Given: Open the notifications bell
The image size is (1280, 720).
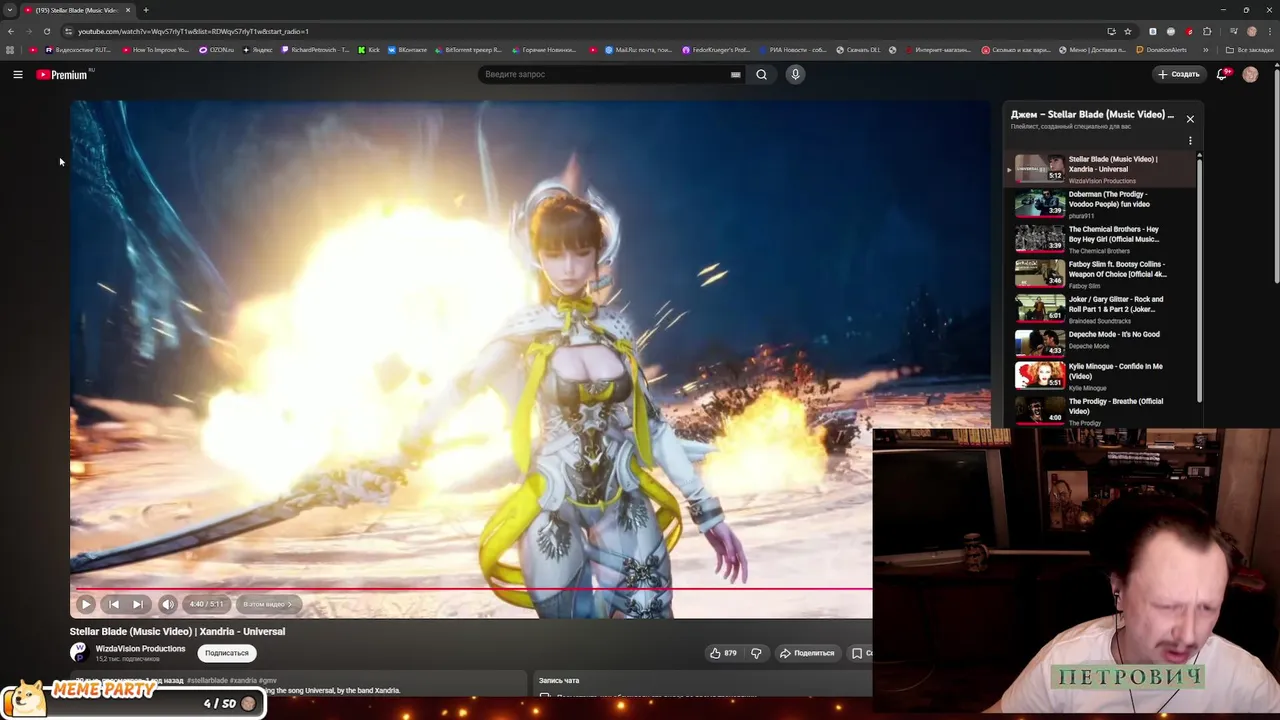Looking at the screenshot, I should click(1221, 74).
